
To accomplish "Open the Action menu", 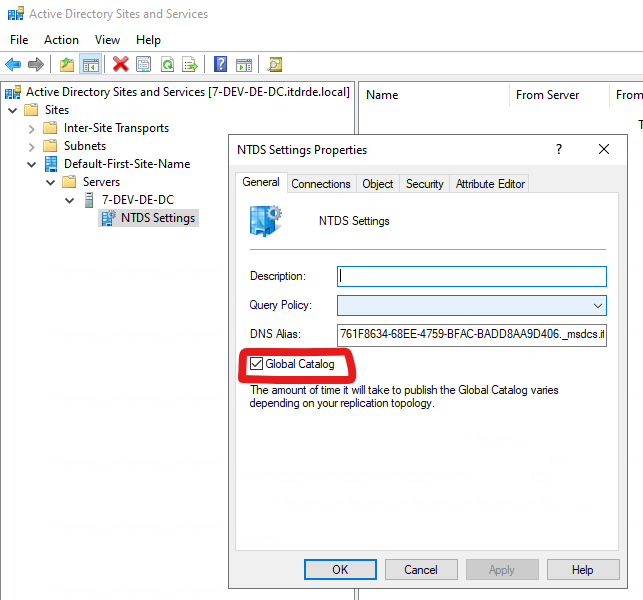I will [61, 40].
